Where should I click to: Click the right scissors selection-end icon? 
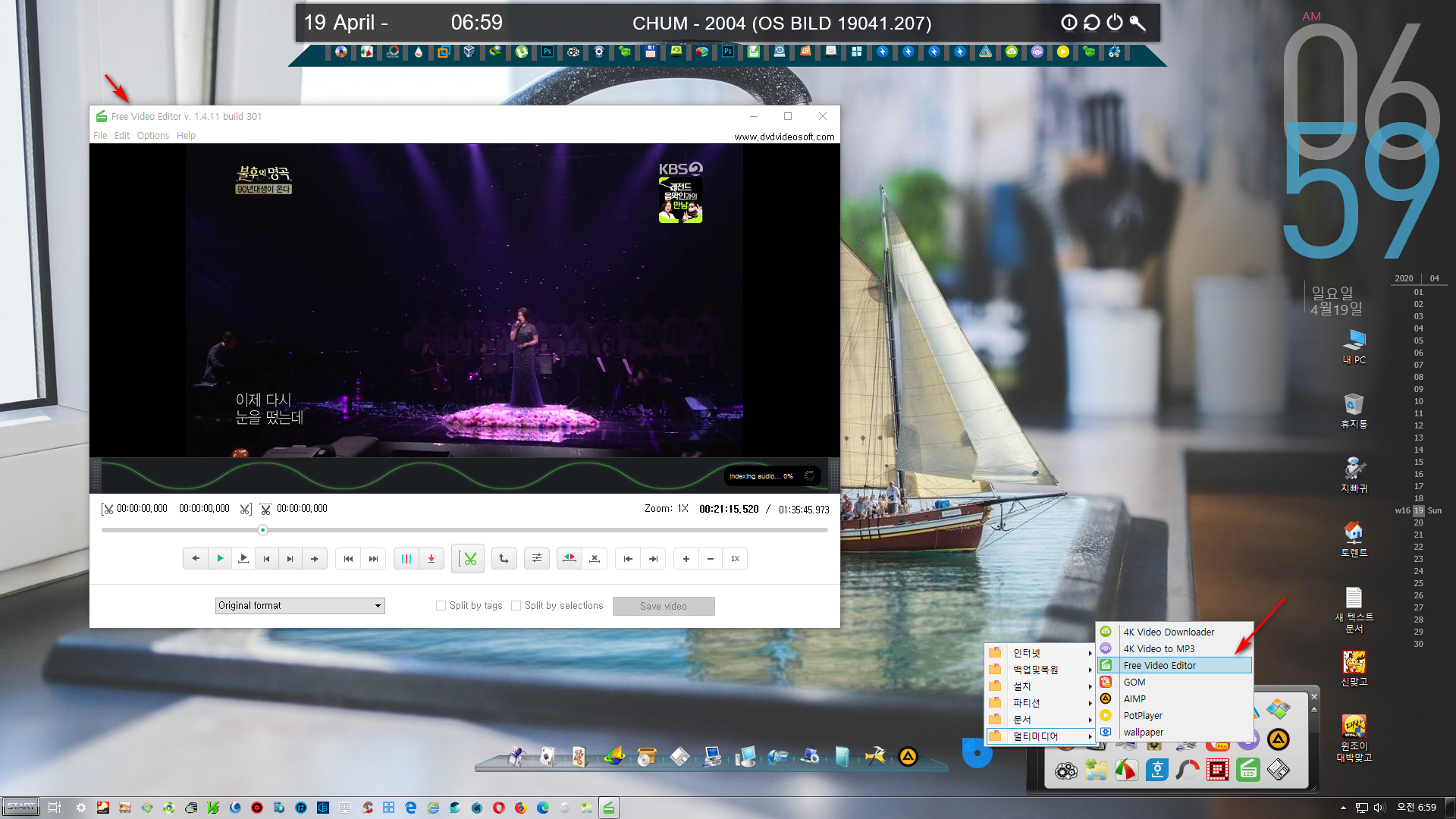[246, 509]
